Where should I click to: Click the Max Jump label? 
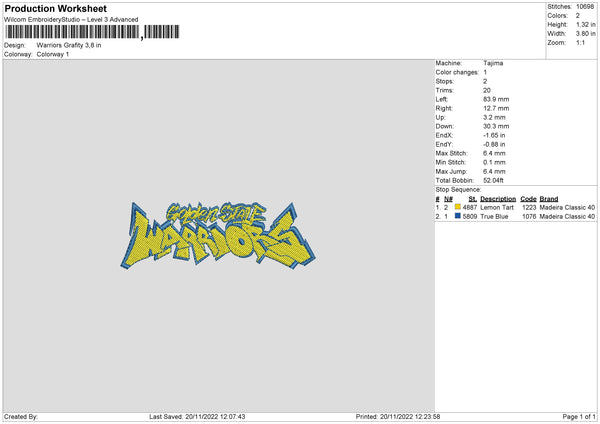click(x=451, y=171)
